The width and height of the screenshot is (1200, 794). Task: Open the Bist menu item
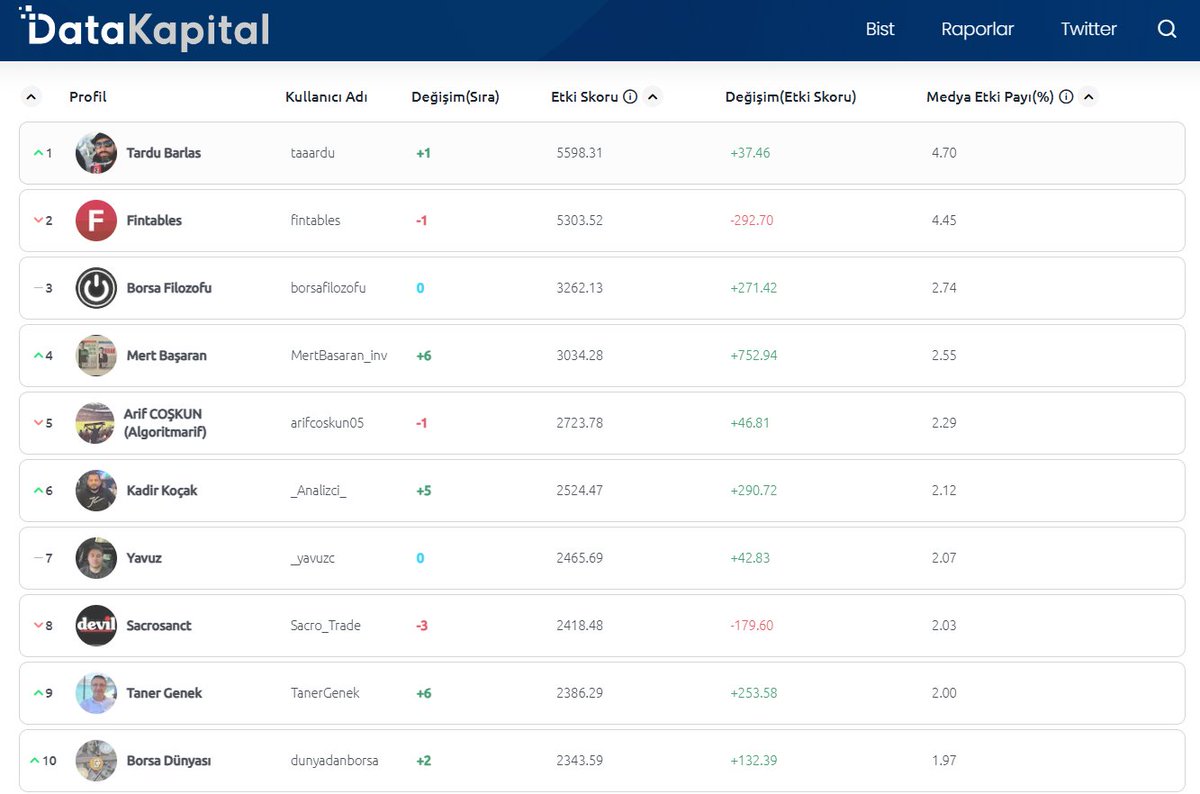pyautogui.click(x=880, y=29)
